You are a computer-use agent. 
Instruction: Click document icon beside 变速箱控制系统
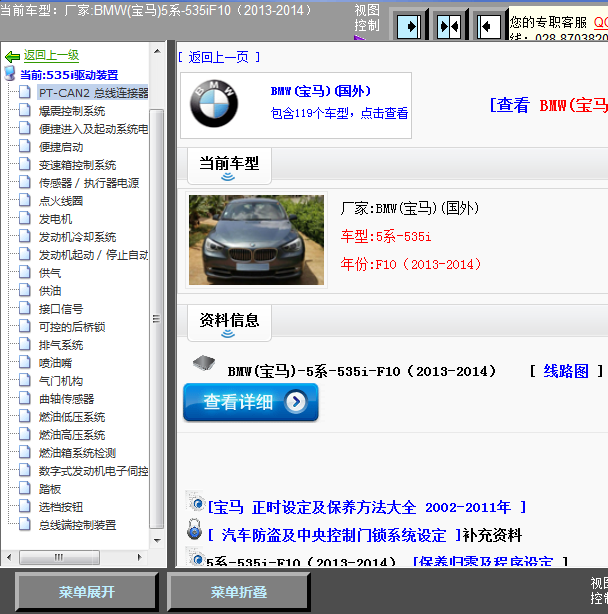coord(25,164)
